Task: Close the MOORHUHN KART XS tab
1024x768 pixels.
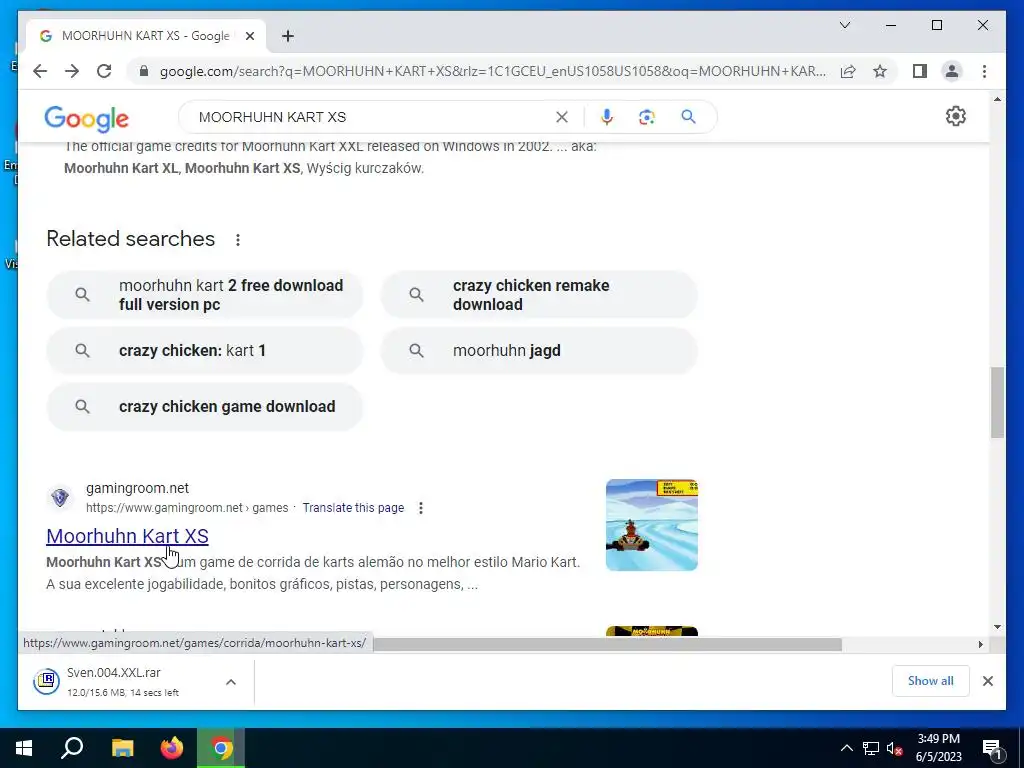Action: [x=249, y=36]
